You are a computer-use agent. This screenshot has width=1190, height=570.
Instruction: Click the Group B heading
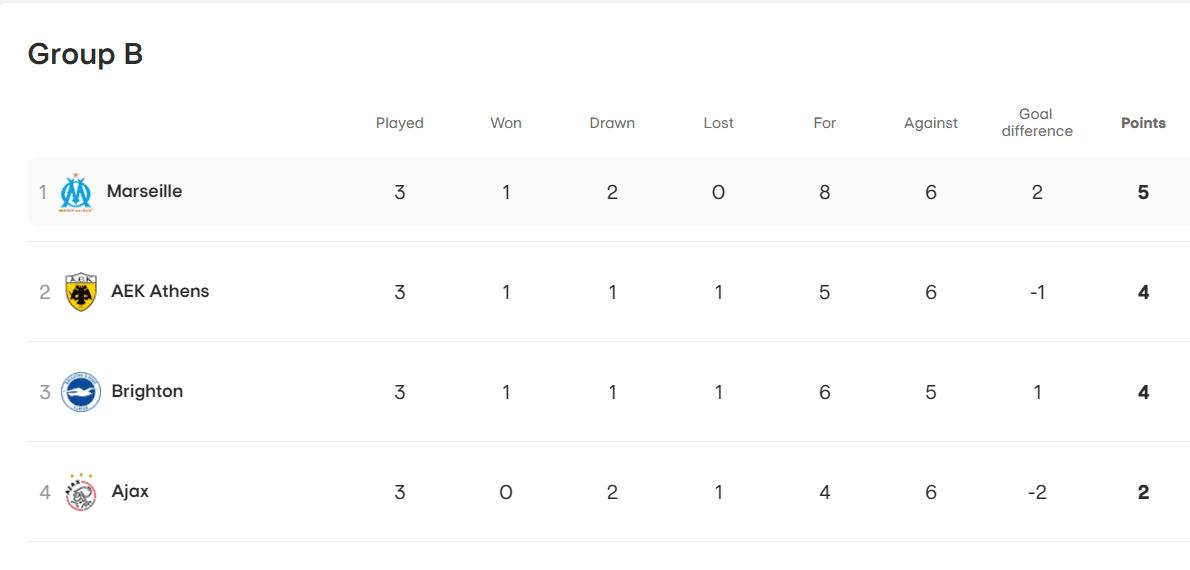click(85, 54)
